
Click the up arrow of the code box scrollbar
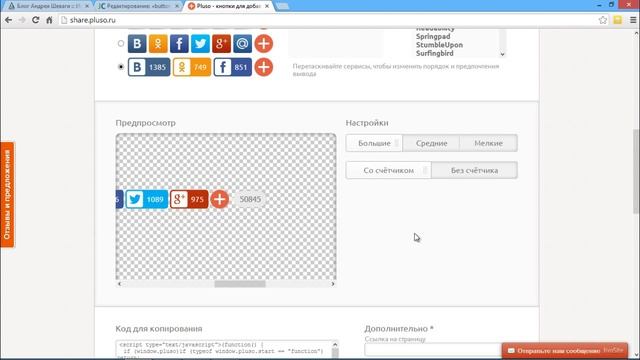(x=335, y=344)
